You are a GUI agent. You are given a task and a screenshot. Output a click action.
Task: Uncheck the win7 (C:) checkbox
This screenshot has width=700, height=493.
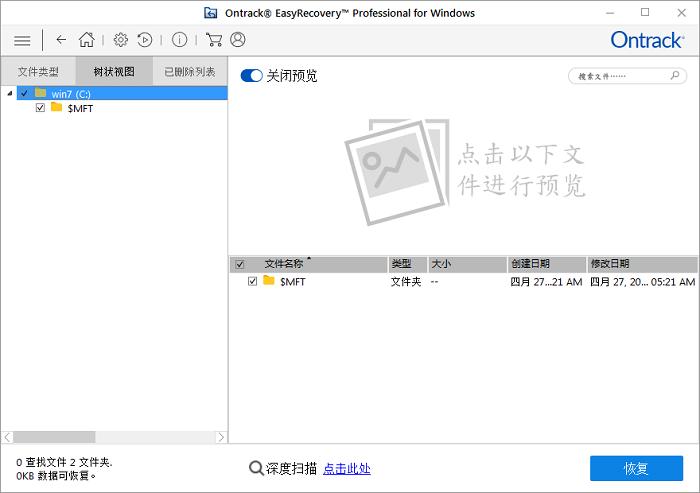pos(24,93)
